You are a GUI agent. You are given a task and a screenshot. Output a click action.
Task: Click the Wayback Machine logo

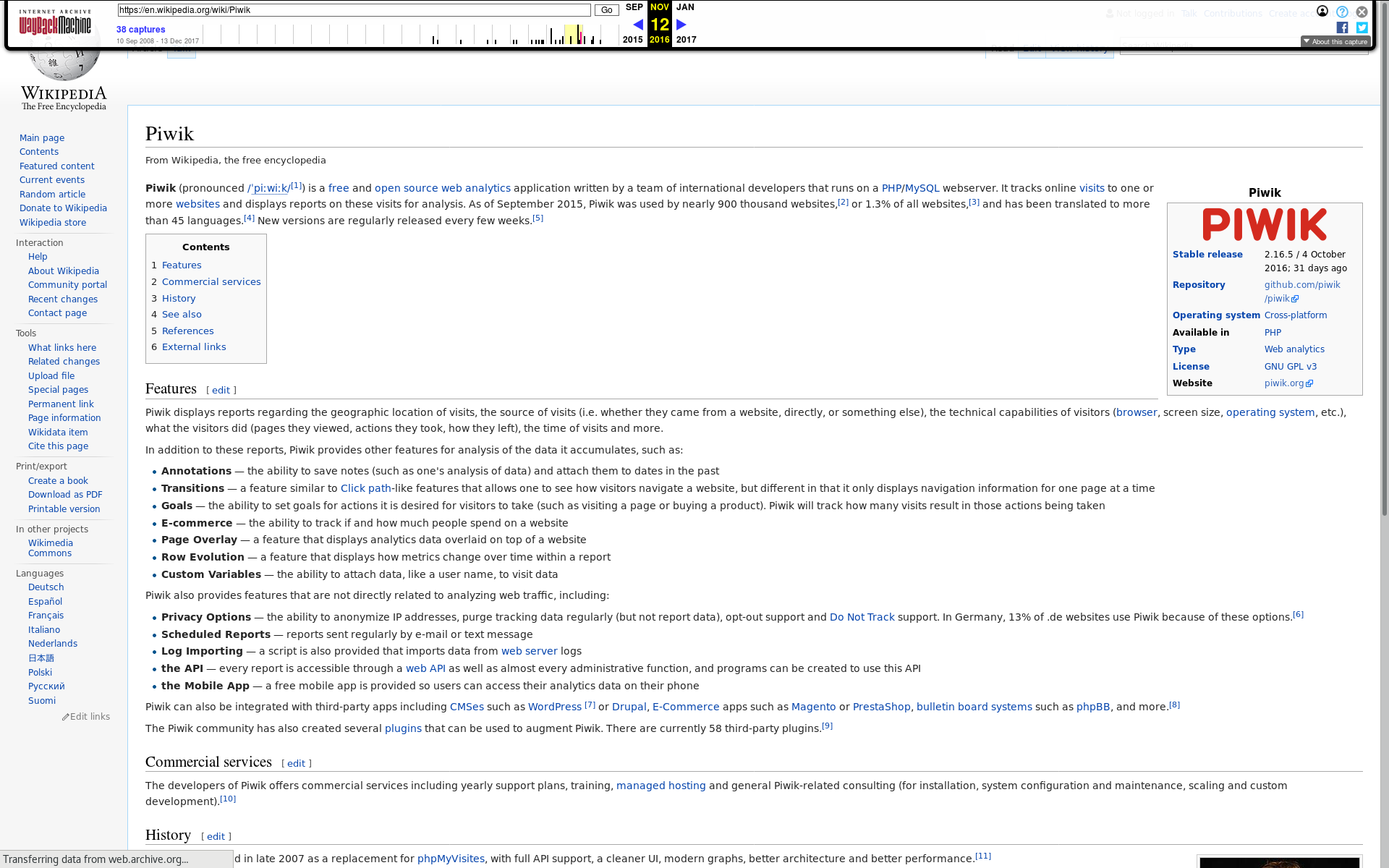pyautogui.click(x=55, y=22)
